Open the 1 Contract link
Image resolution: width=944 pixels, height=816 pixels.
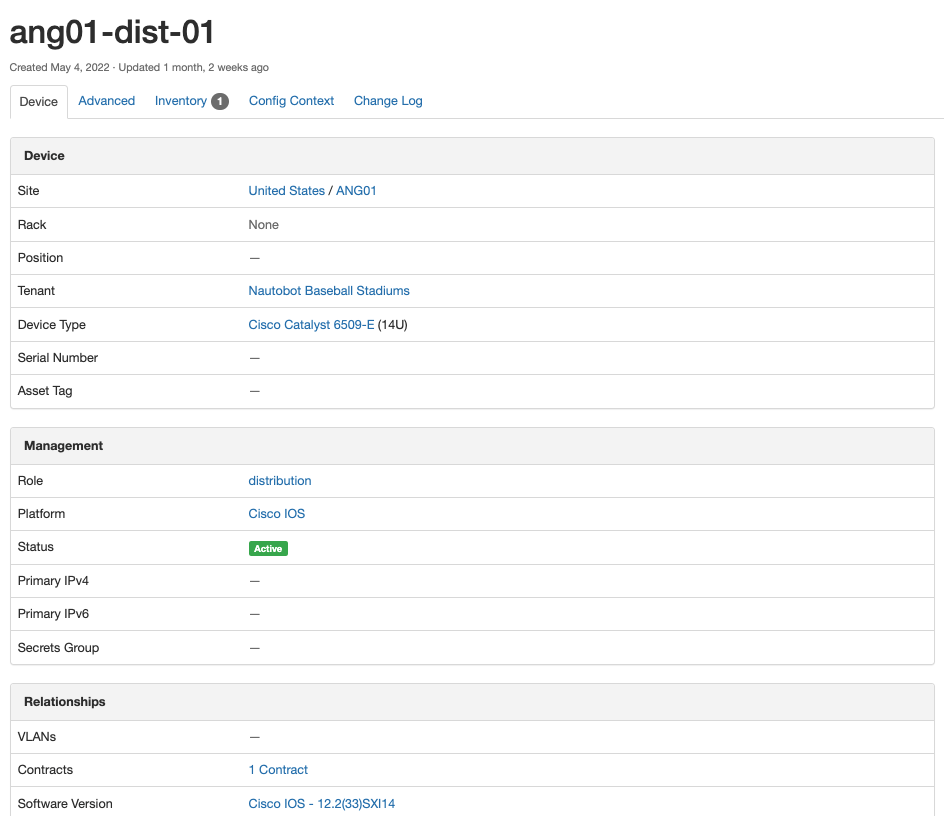pyautogui.click(x=278, y=770)
